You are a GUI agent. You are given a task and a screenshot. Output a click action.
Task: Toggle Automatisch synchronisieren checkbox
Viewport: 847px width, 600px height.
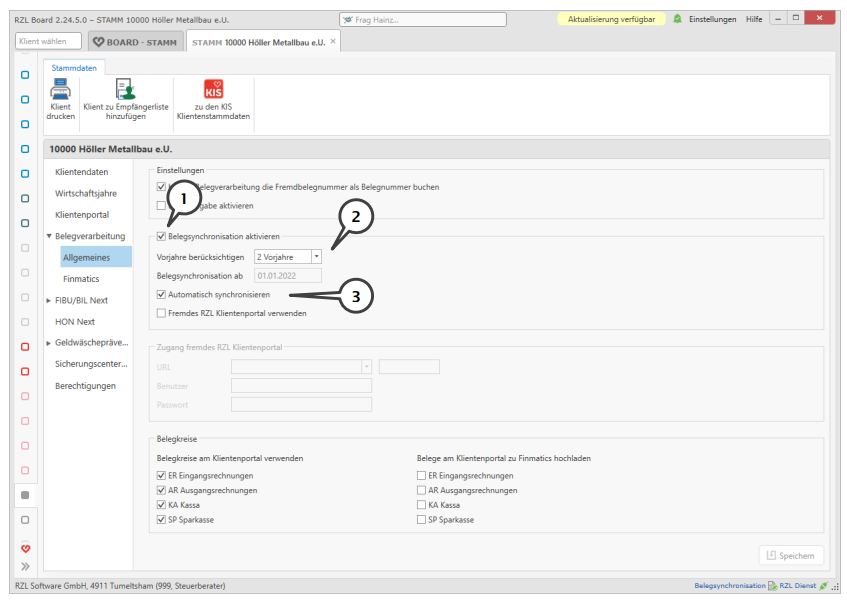162,295
